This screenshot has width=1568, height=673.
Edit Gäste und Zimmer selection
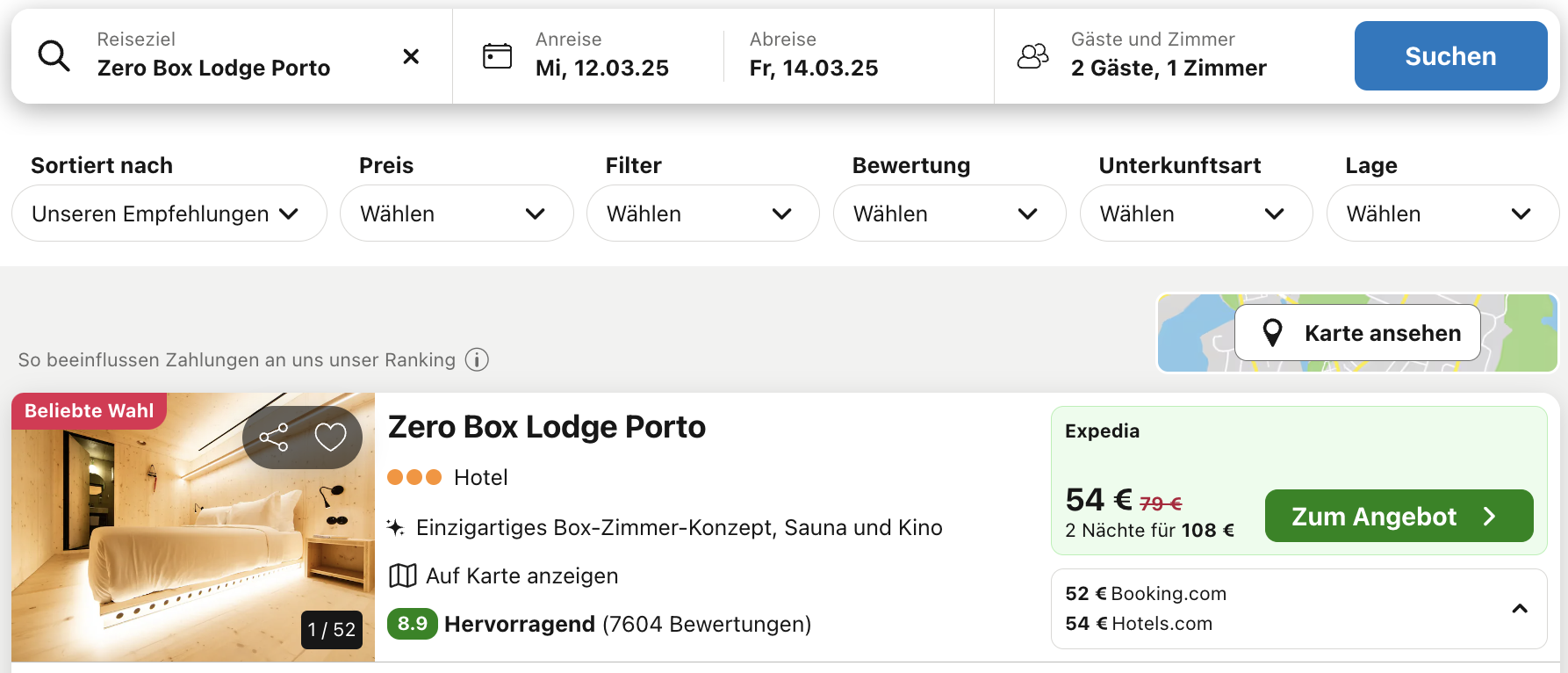1169,56
